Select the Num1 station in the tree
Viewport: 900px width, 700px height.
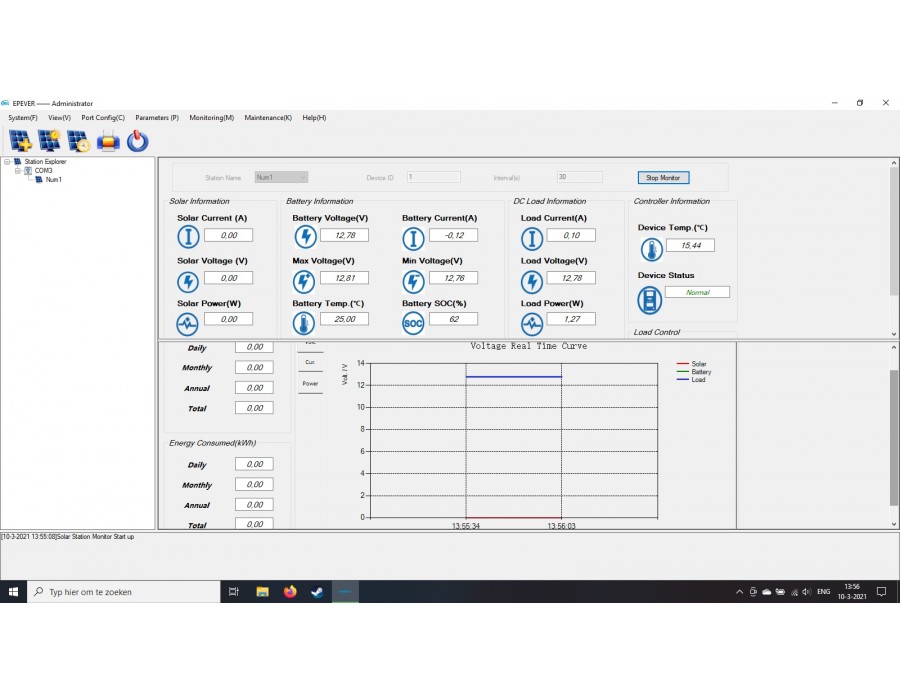(x=53, y=180)
